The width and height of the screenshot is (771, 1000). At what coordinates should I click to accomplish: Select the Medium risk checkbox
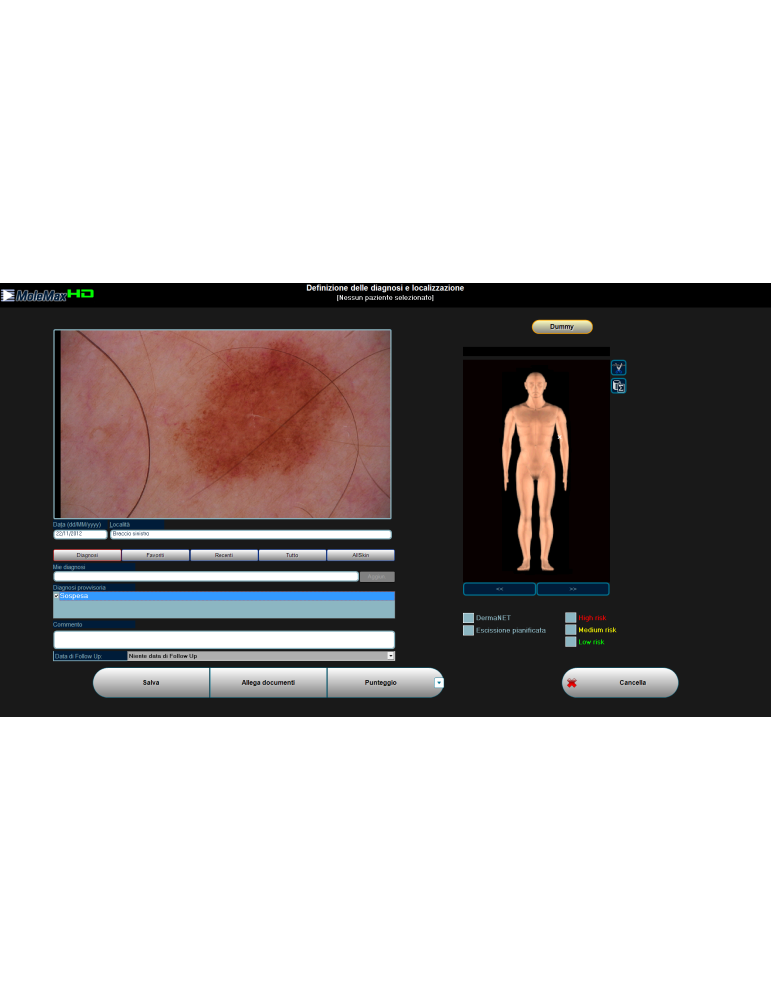pyautogui.click(x=571, y=630)
